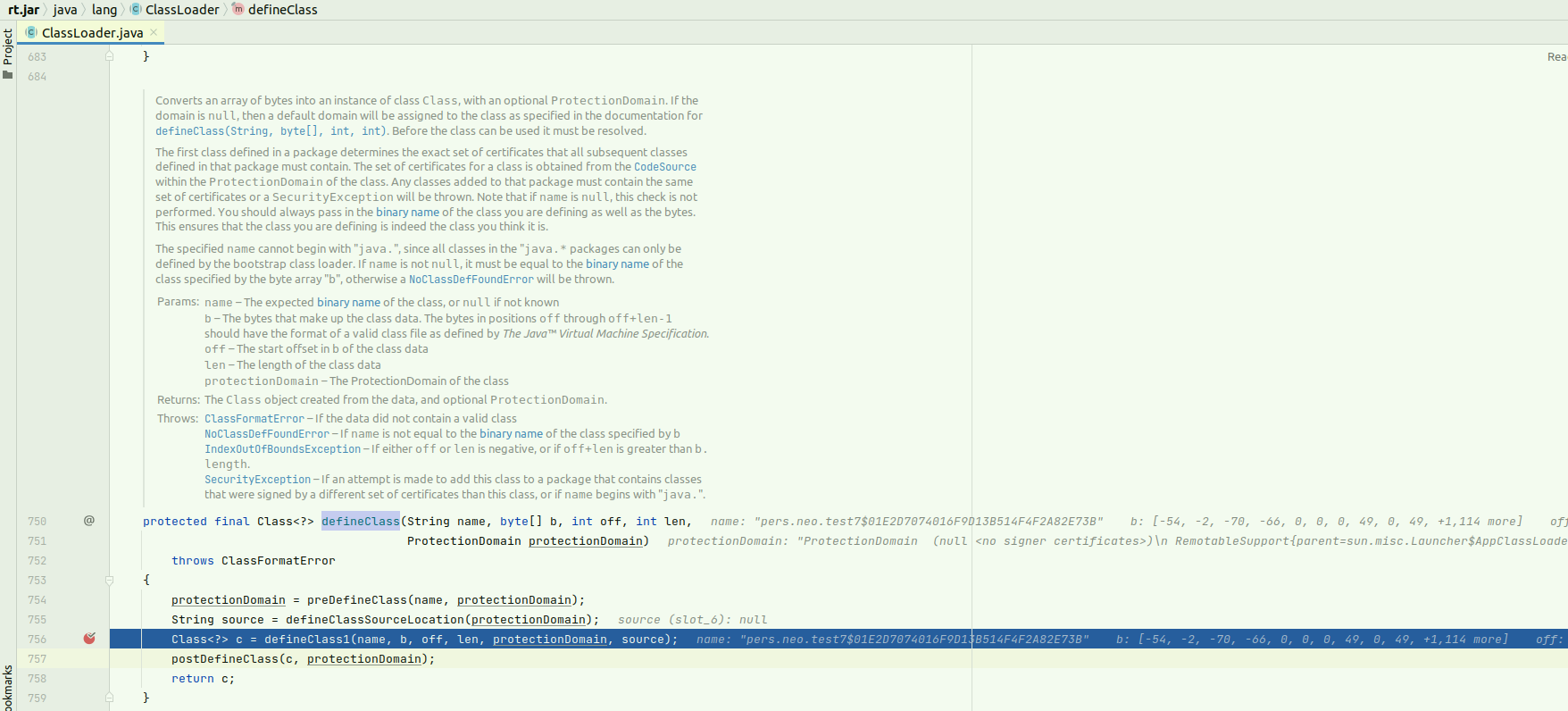1568x711 pixels.
Task: Click 'return c;' on line 758
Action: 204,679
